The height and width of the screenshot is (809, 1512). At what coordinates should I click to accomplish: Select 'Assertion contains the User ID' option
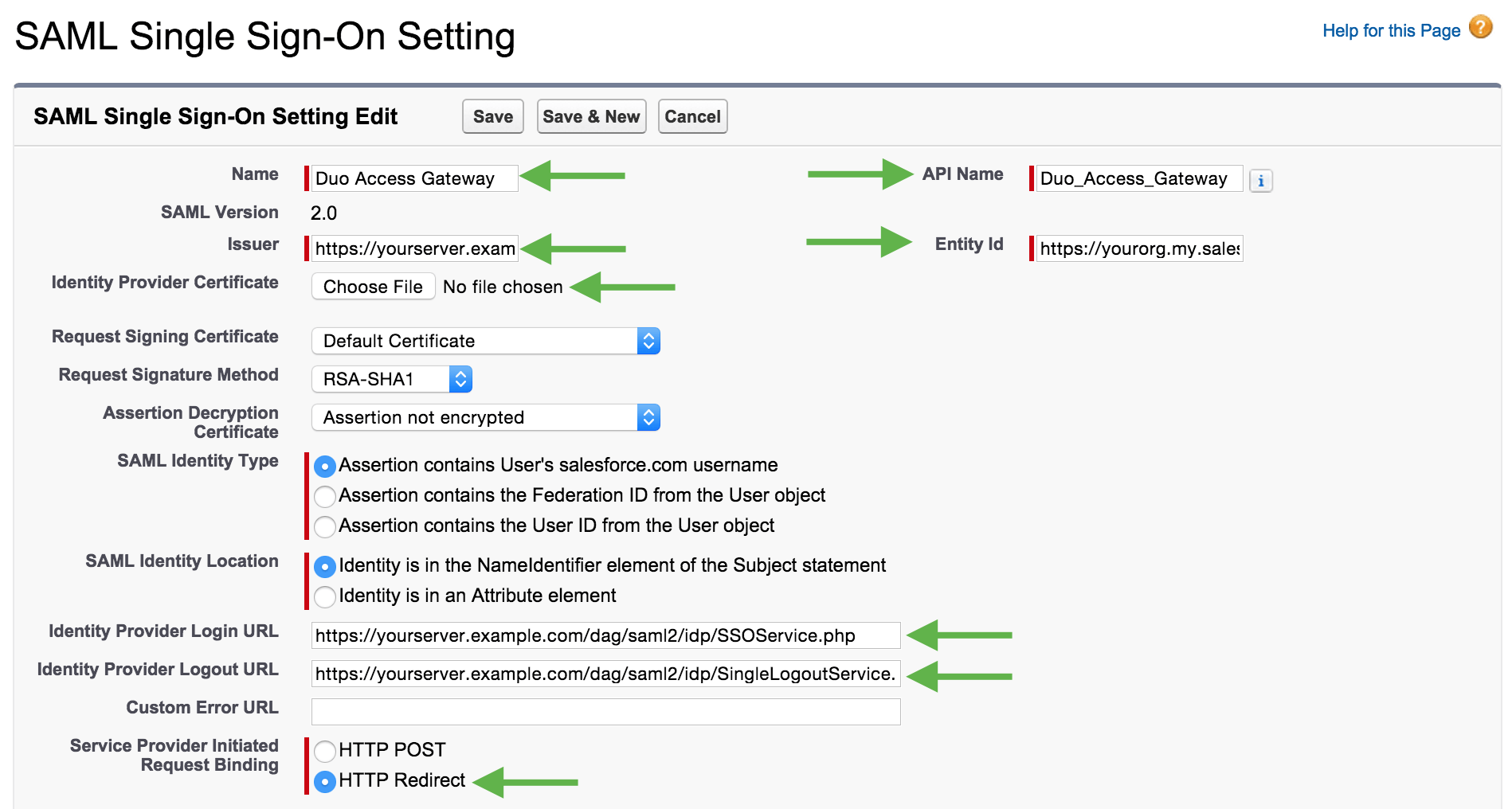click(324, 526)
